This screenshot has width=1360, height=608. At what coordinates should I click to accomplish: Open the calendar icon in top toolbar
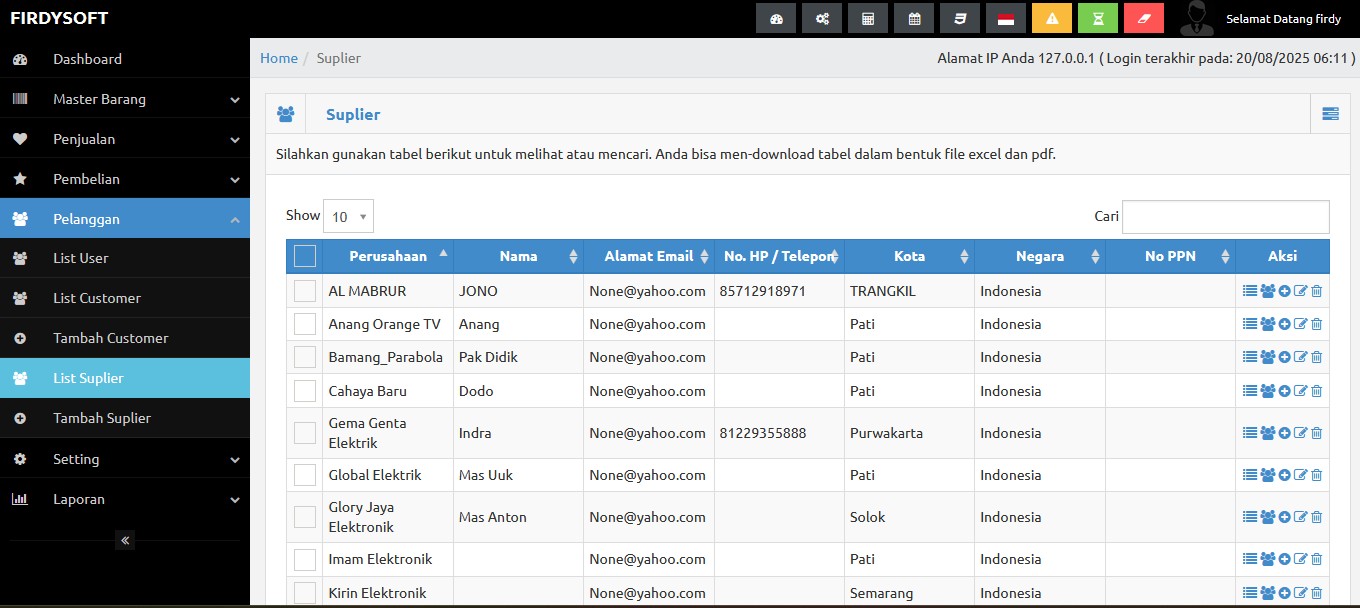[914, 19]
